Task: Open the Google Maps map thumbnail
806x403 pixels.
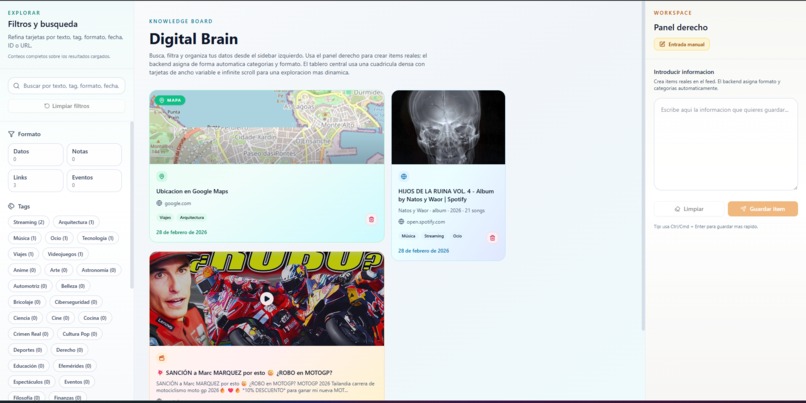Action: (x=267, y=127)
